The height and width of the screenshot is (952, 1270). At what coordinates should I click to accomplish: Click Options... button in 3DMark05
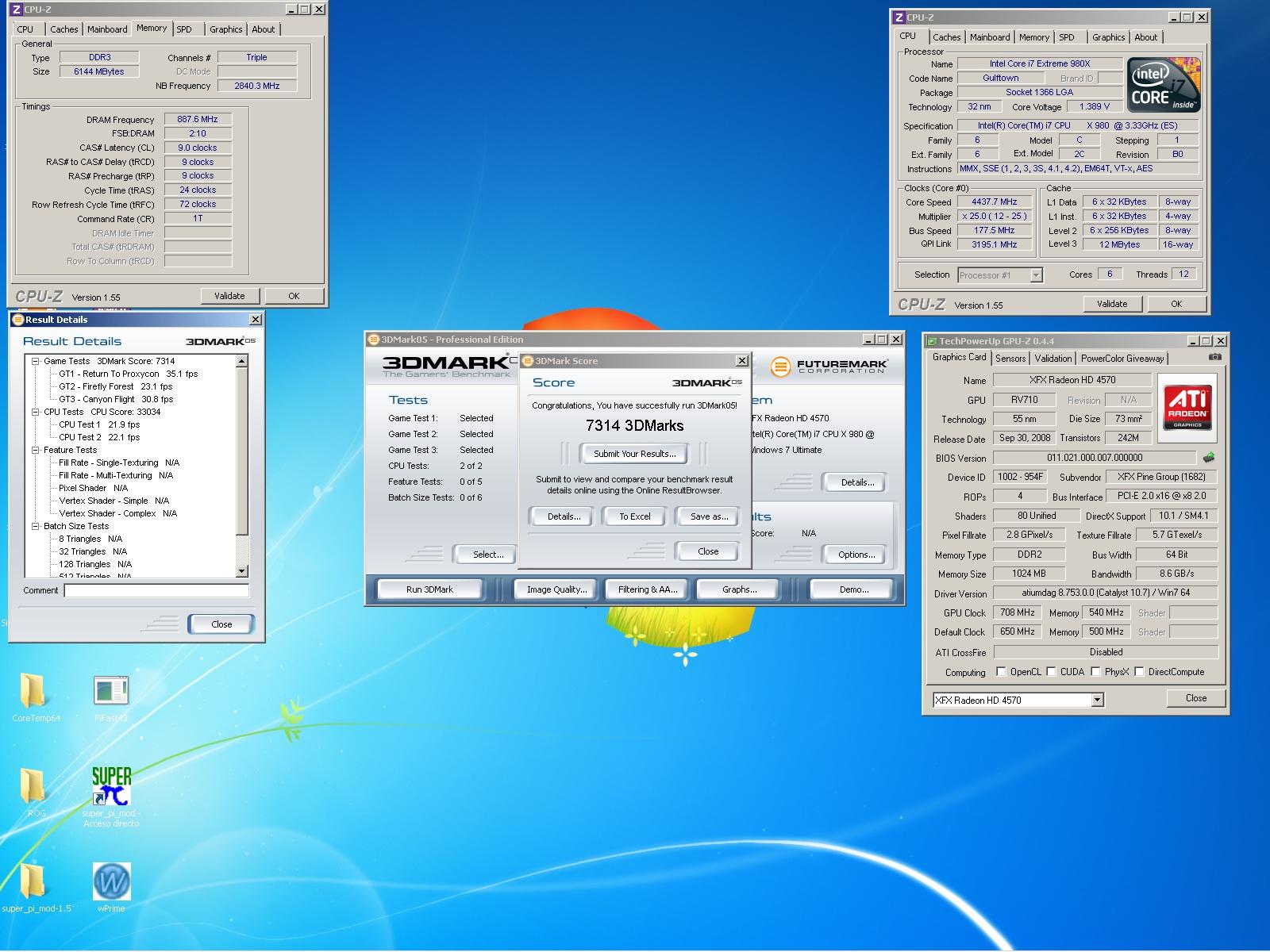pos(856,555)
